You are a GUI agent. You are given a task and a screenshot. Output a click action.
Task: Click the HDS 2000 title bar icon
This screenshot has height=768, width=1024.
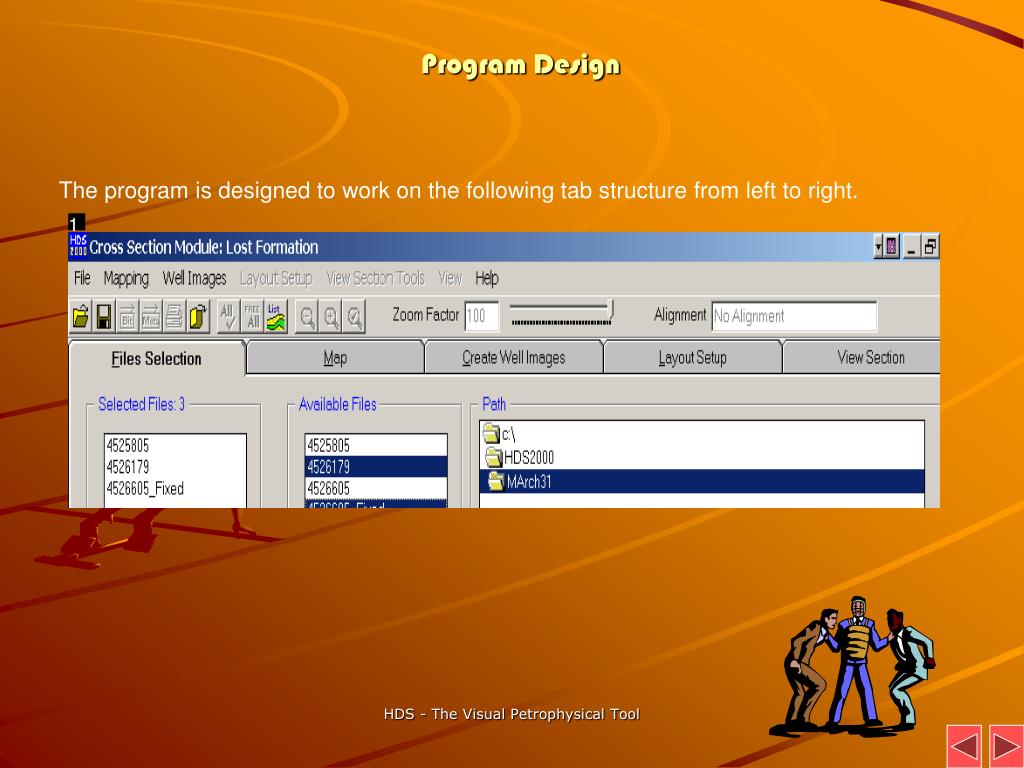click(78, 246)
